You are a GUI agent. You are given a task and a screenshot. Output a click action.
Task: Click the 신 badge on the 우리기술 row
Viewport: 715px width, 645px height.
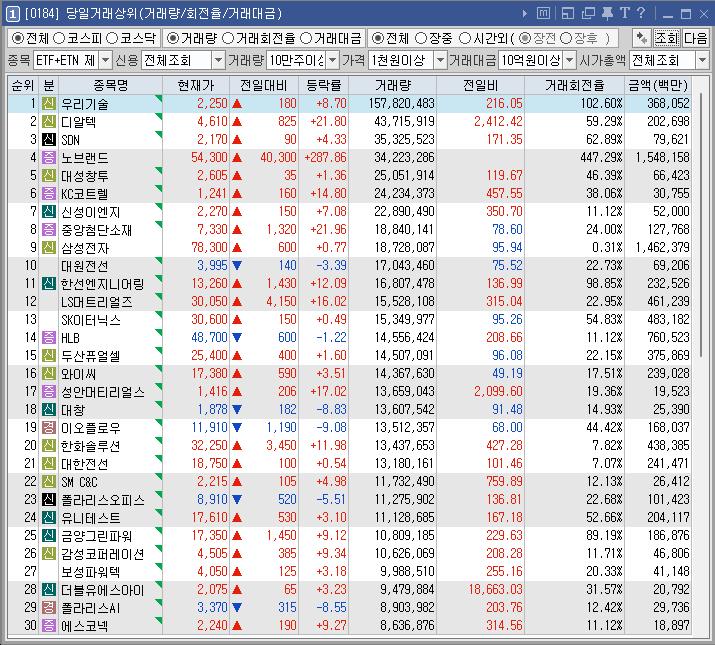coord(49,104)
